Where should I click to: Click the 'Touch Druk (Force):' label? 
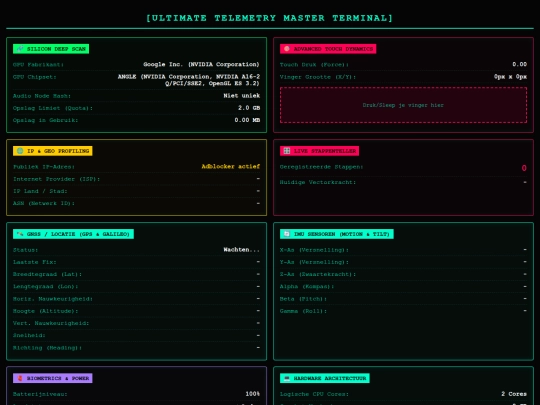314,64
